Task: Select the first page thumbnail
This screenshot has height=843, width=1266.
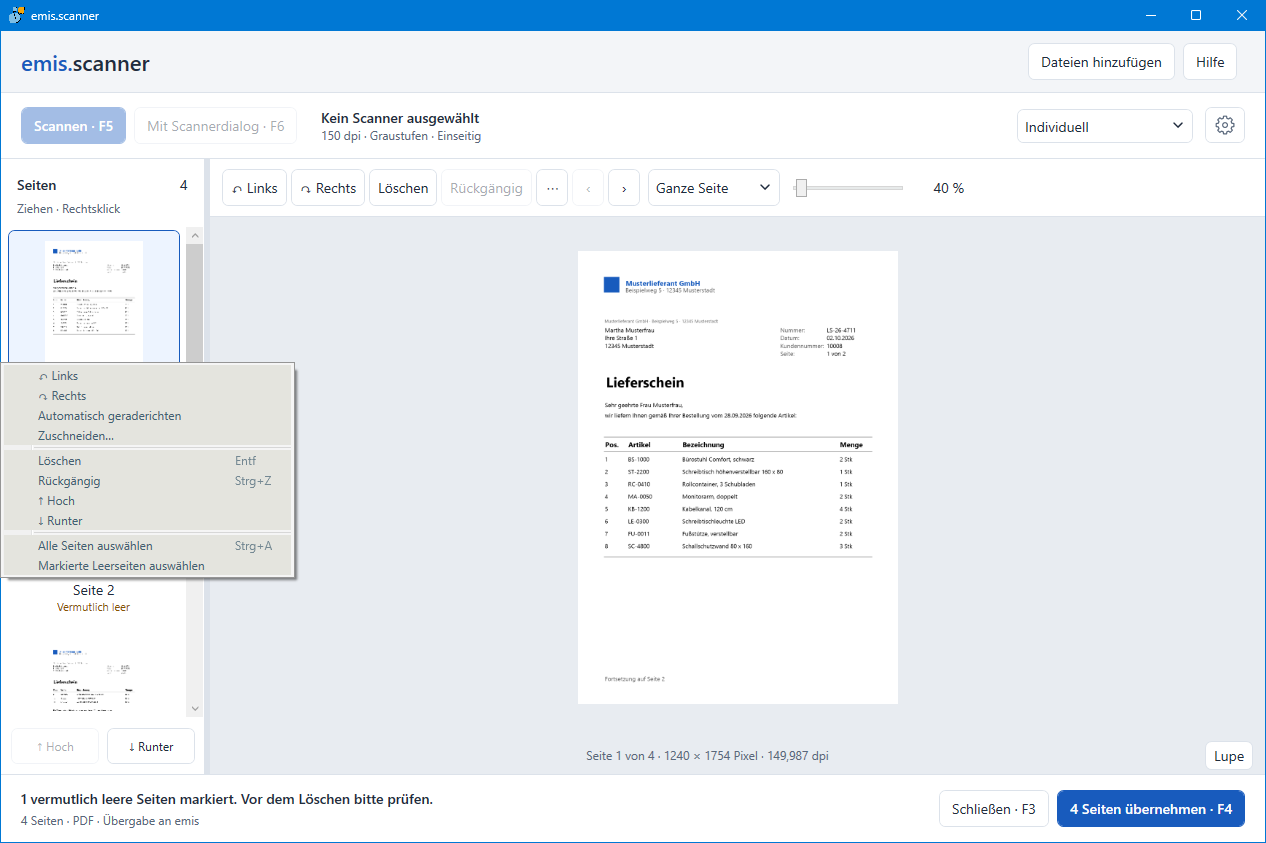Action: pos(94,297)
